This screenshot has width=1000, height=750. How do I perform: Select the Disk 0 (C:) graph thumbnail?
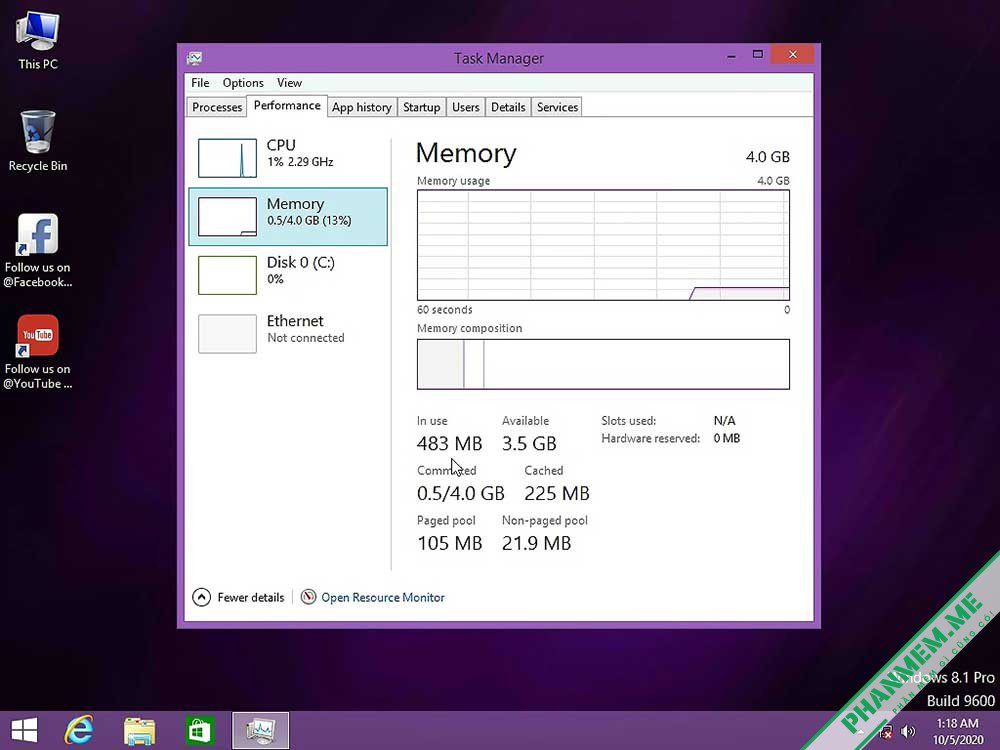click(228, 275)
